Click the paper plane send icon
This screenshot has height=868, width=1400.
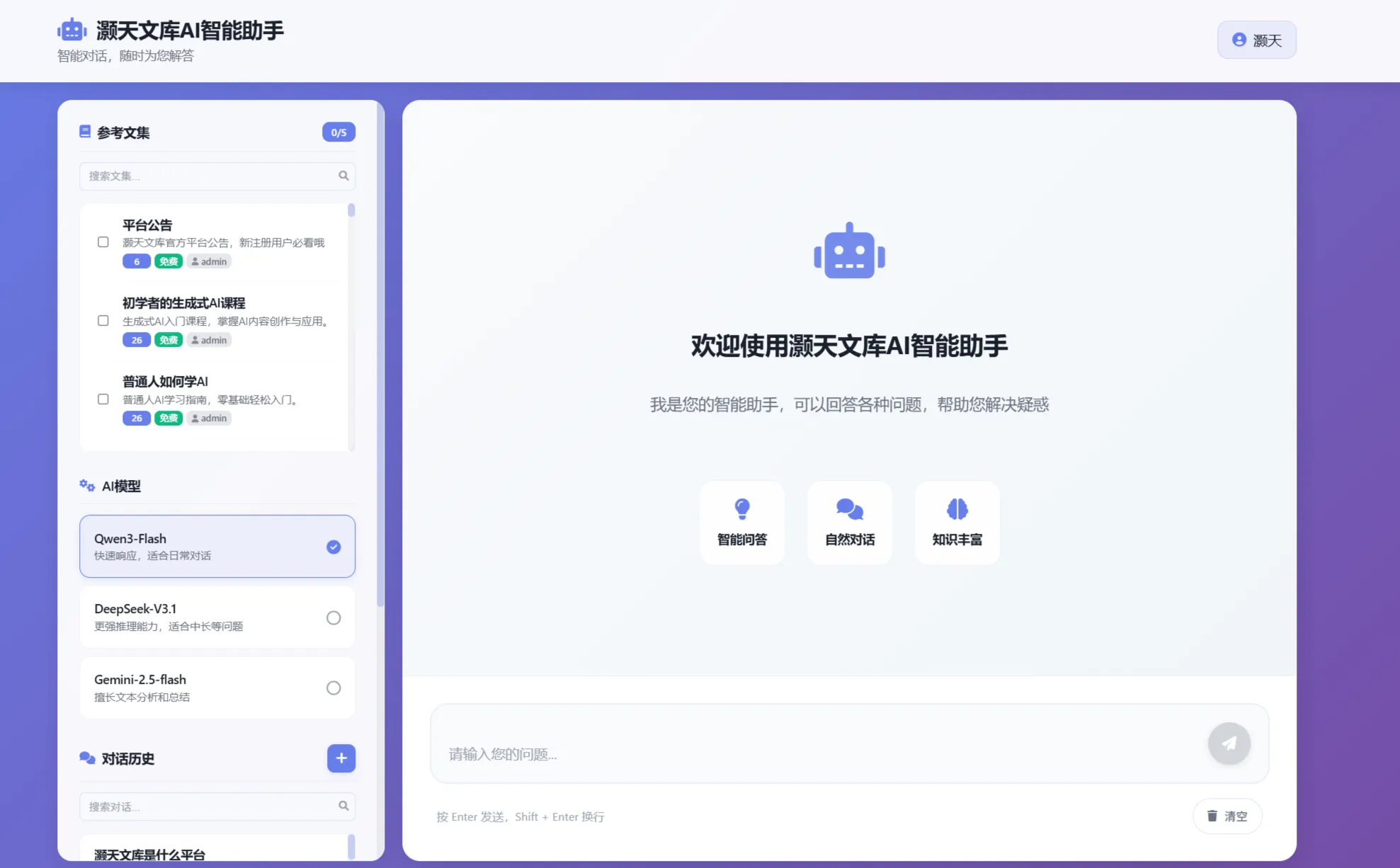[1229, 743]
